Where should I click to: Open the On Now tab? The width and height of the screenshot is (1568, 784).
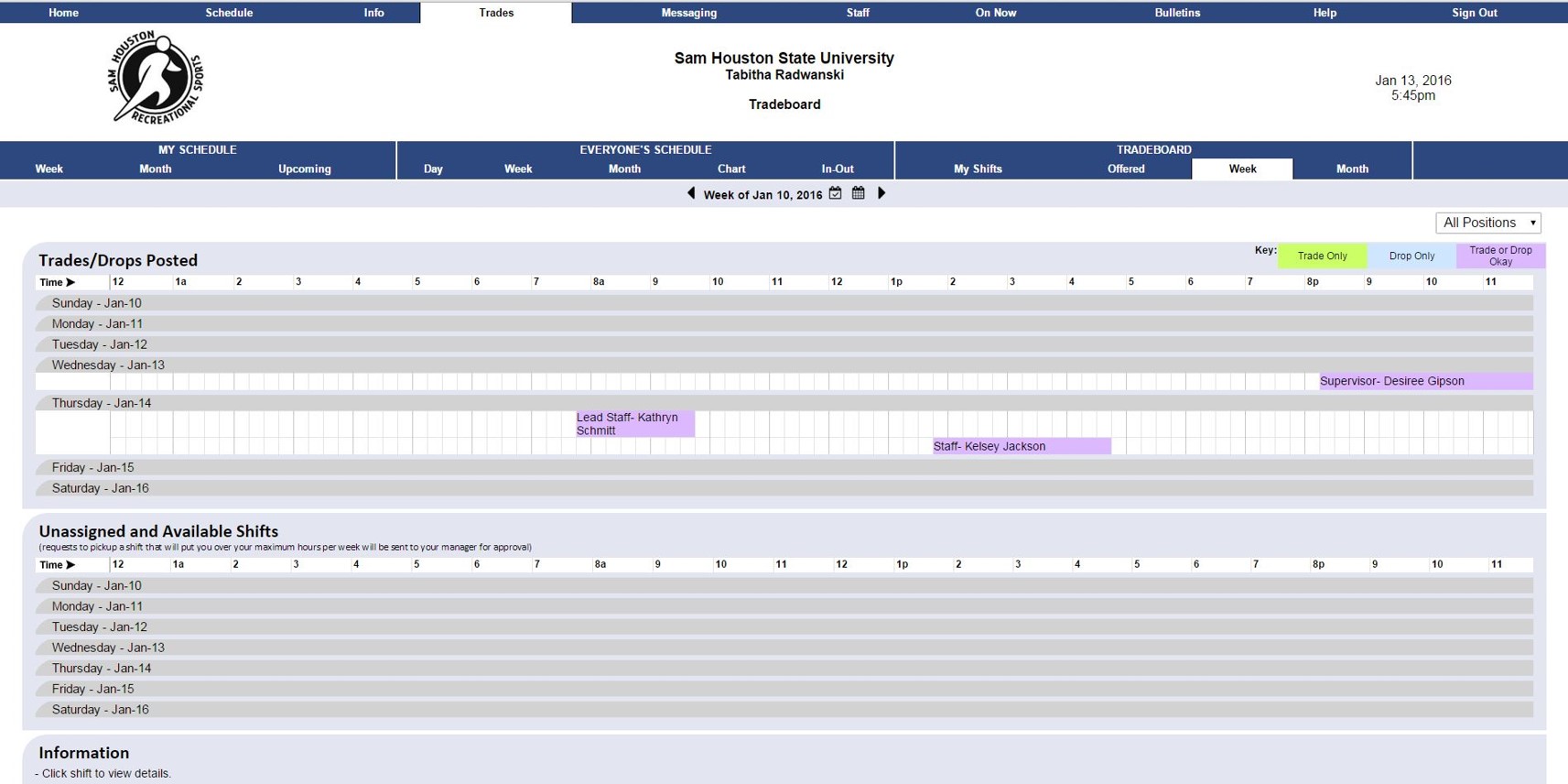(x=995, y=13)
